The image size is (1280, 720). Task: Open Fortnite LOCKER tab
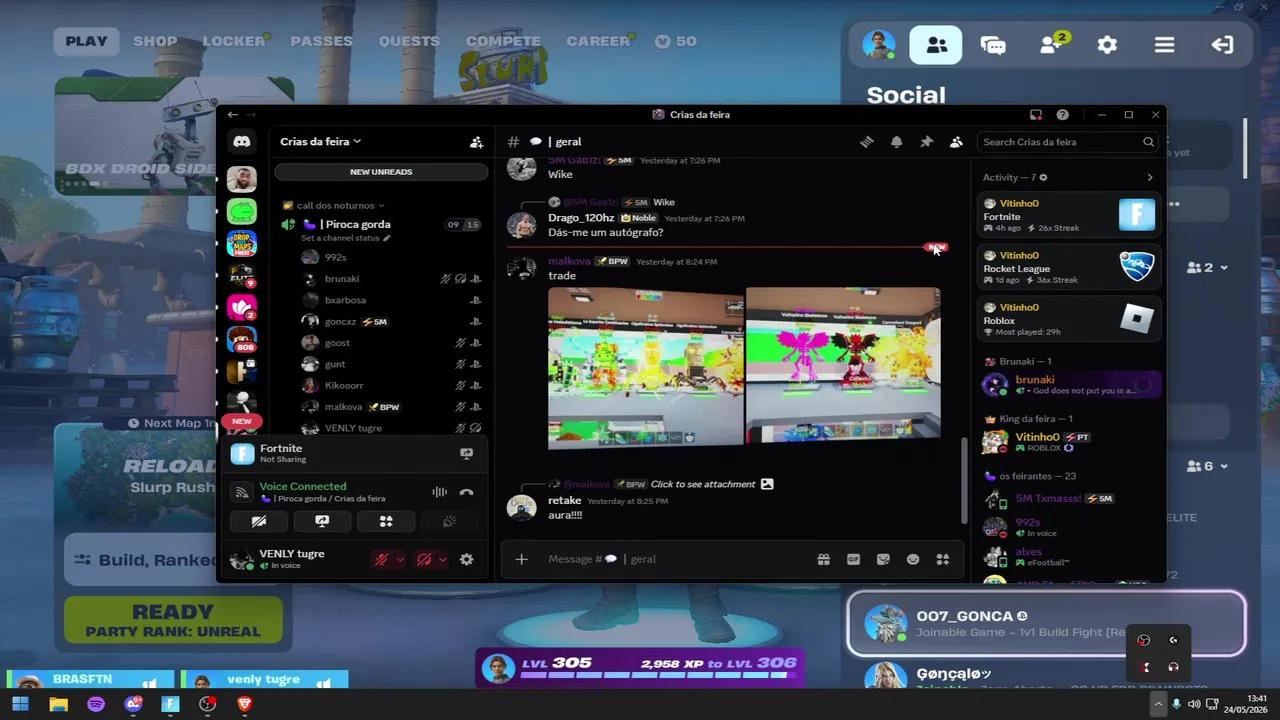click(234, 41)
